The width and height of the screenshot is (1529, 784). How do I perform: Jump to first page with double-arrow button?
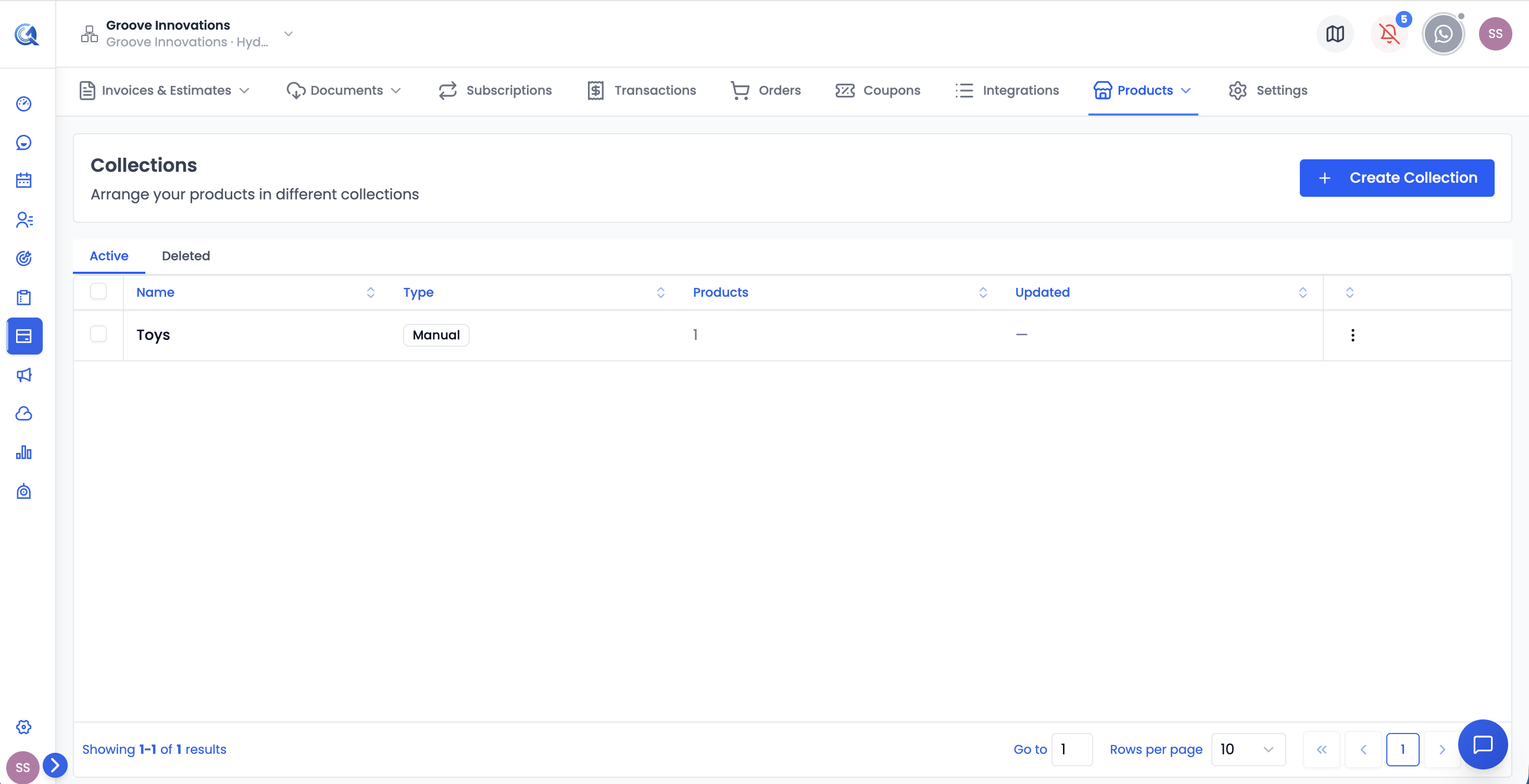point(1322,750)
